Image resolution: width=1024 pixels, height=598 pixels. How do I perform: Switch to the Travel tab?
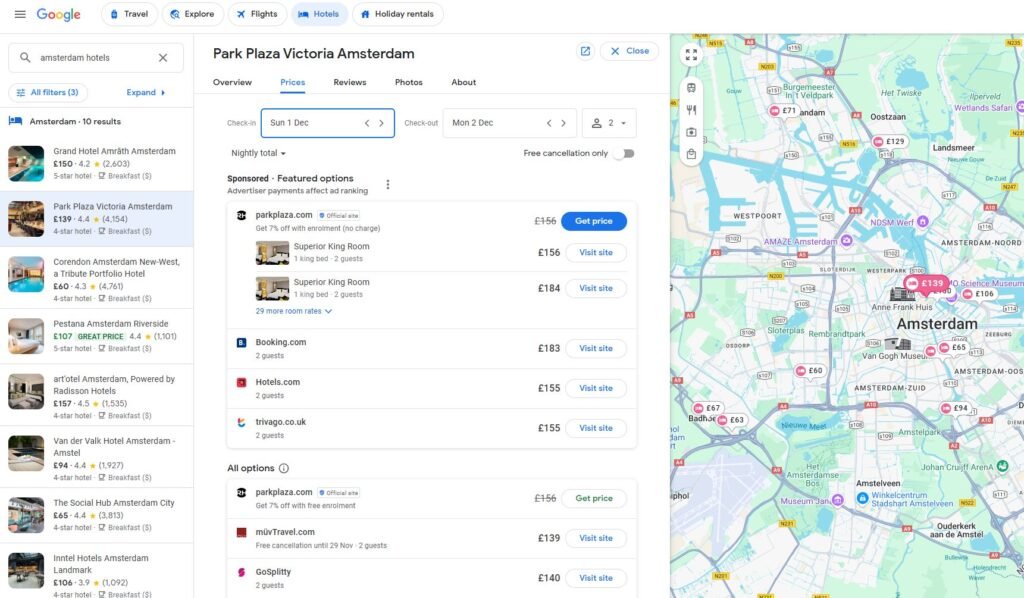click(129, 14)
